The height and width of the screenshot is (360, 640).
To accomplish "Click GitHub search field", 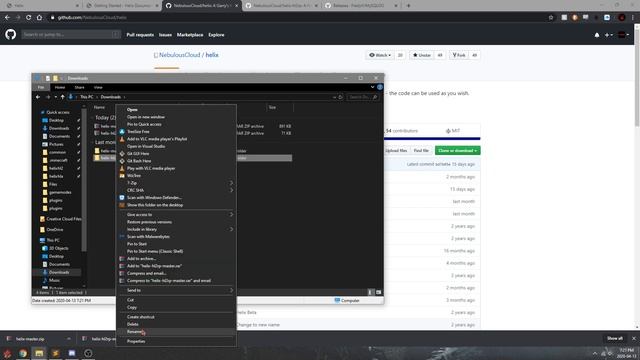I will (x=71, y=35).
